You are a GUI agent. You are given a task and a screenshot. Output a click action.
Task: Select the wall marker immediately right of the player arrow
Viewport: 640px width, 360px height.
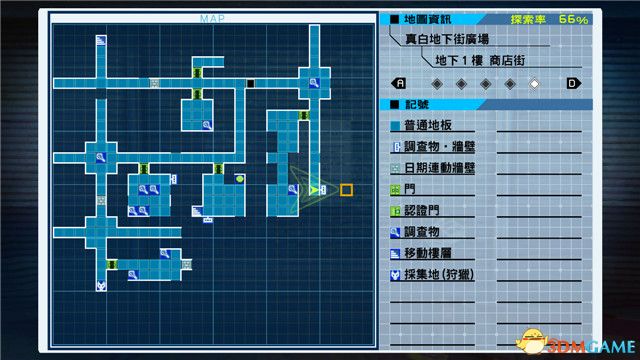tap(323, 189)
